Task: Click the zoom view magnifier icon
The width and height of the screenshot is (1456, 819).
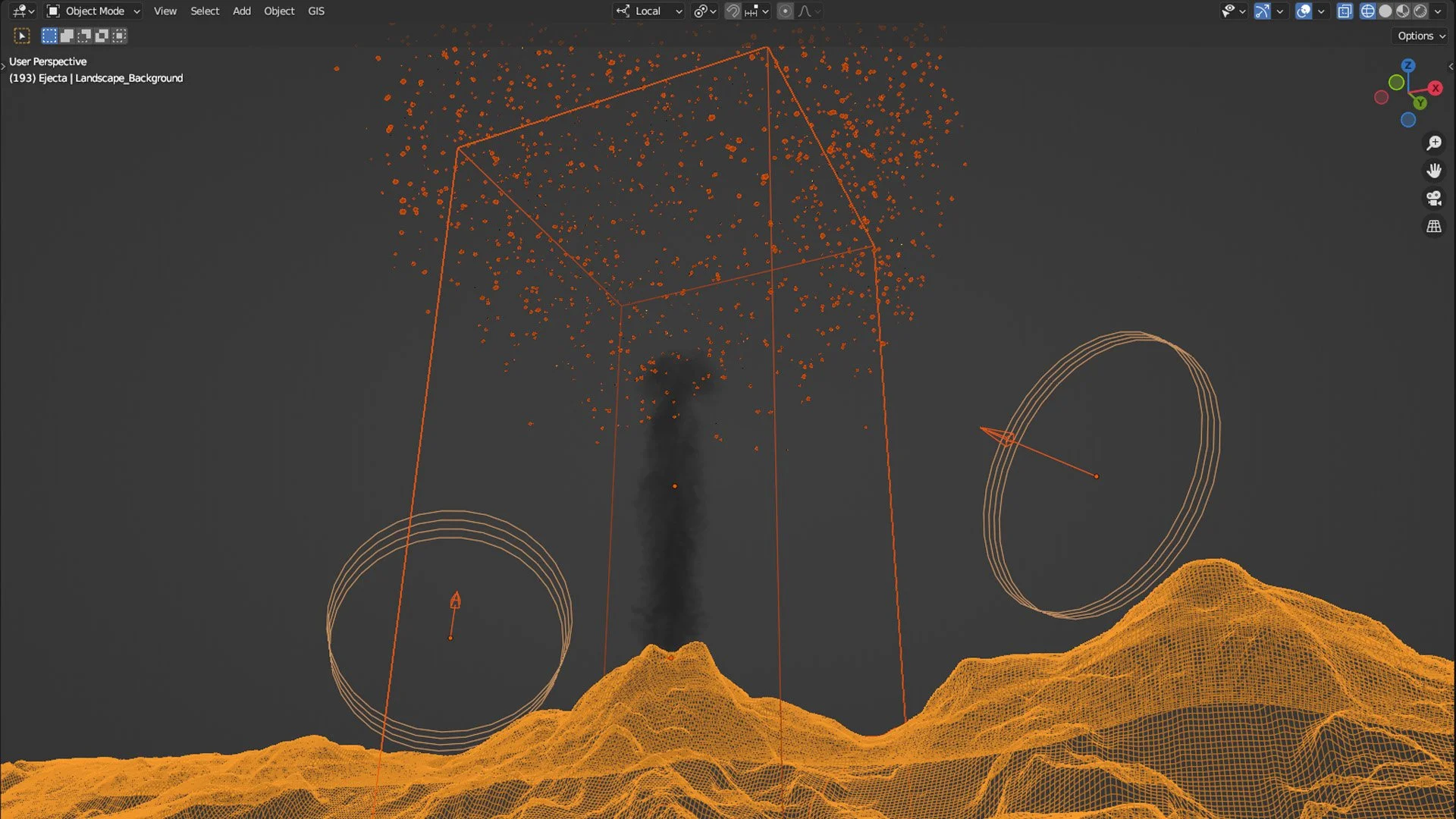Action: pyautogui.click(x=1433, y=143)
